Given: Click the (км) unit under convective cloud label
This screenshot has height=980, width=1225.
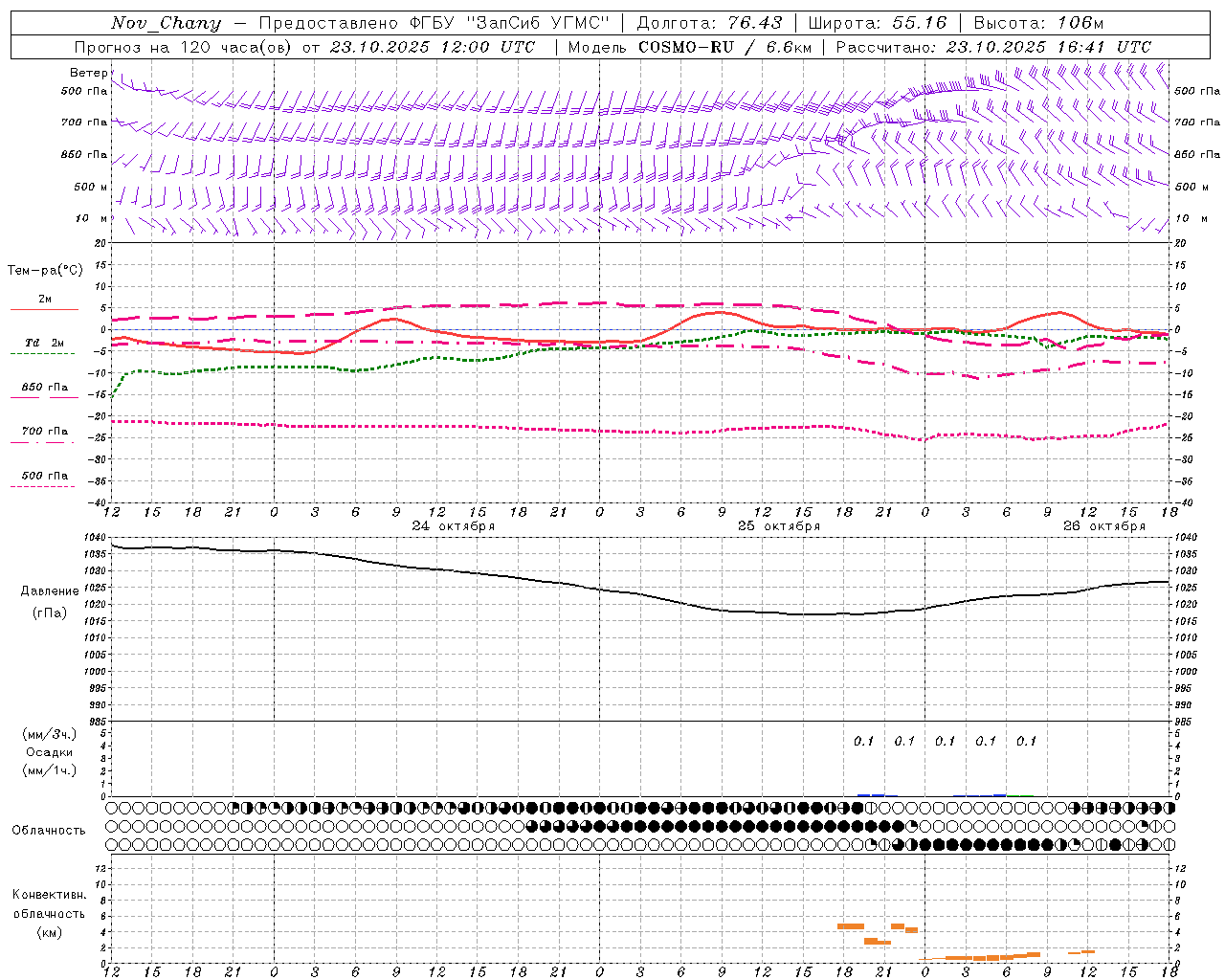Looking at the screenshot, I should point(50,932).
